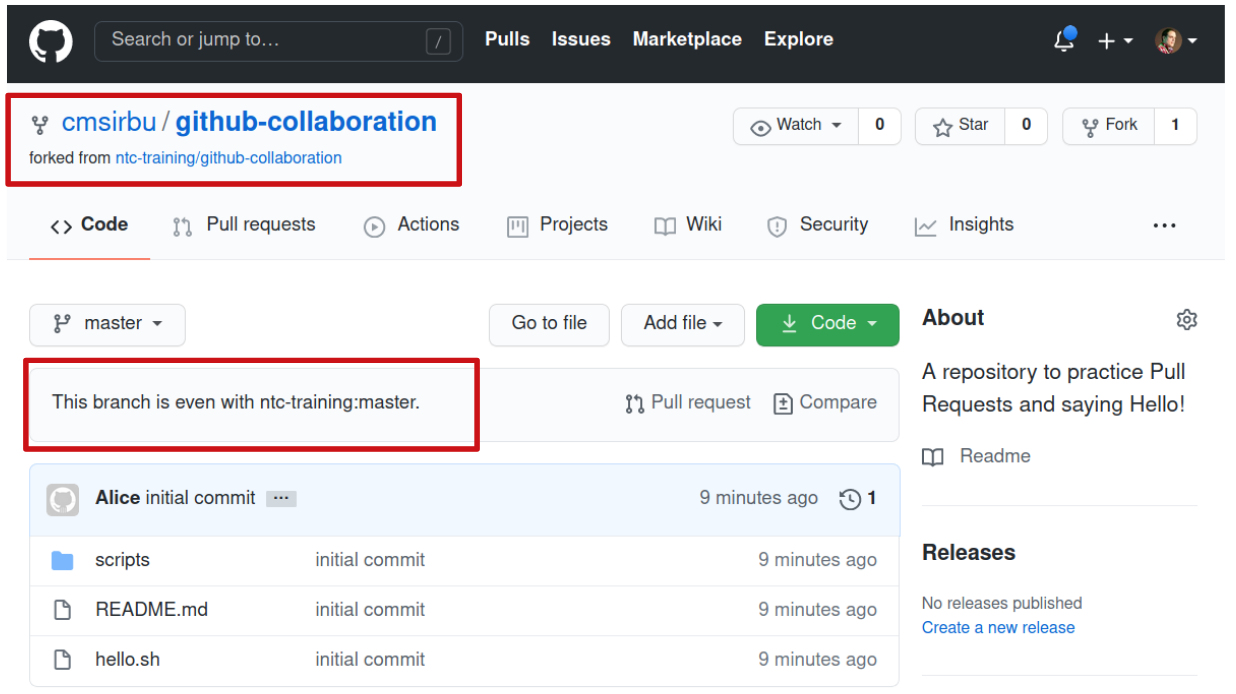Image resolution: width=1236 pixels, height=694 pixels.
Task: Open the scripts folder
Action: click(122, 560)
